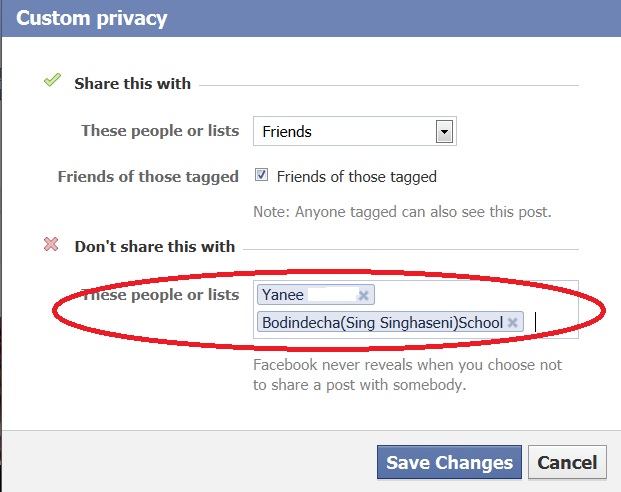The width and height of the screenshot is (621, 492).
Task: Click the checkbox label text Friends of those tagged
Action: [356, 177]
